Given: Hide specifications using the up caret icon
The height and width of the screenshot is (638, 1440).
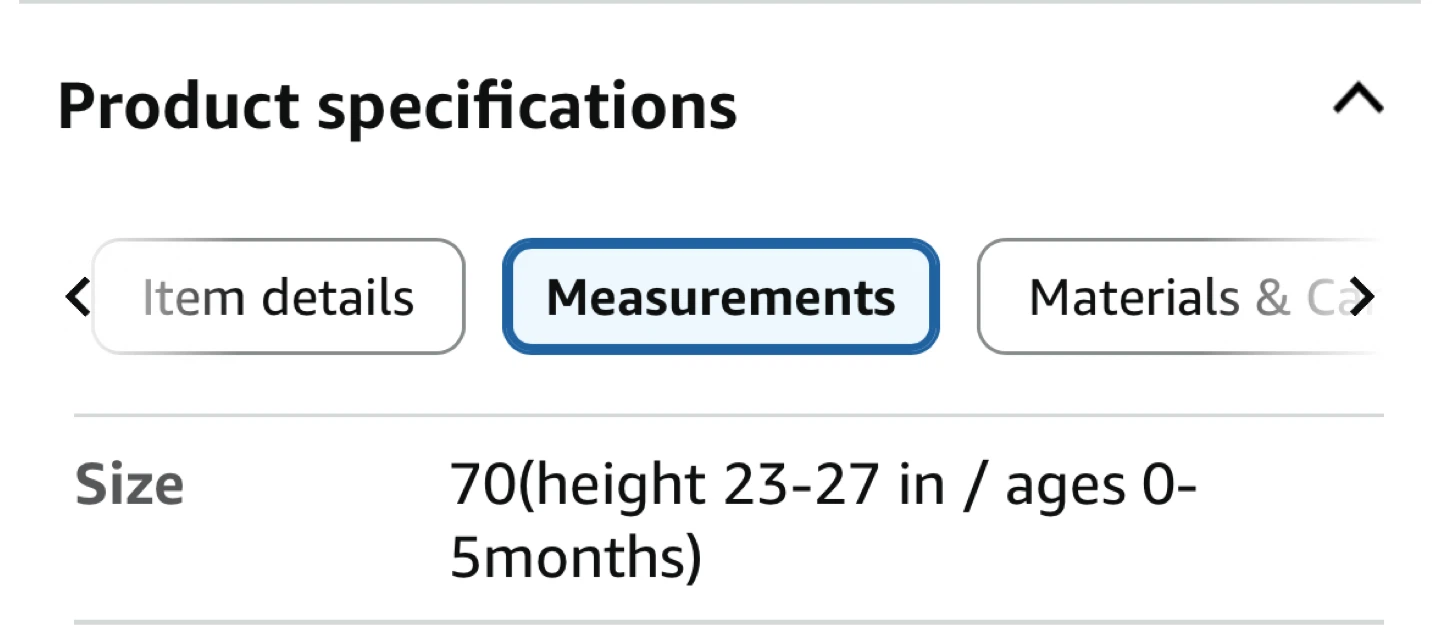Looking at the screenshot, I should [x=1358, y=101].
